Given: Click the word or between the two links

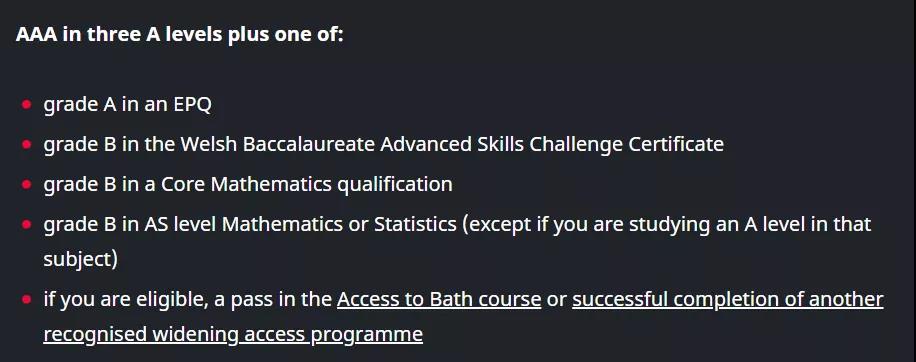Looking at the screenshot, I should point(557,300).
